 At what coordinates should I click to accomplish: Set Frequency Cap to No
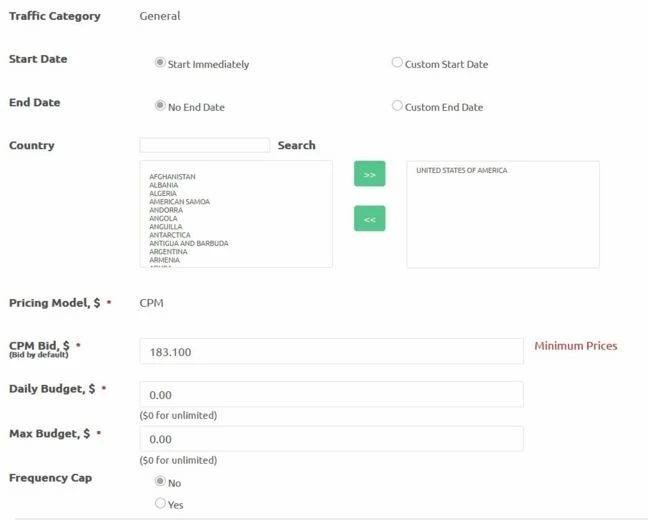[160, 482]
